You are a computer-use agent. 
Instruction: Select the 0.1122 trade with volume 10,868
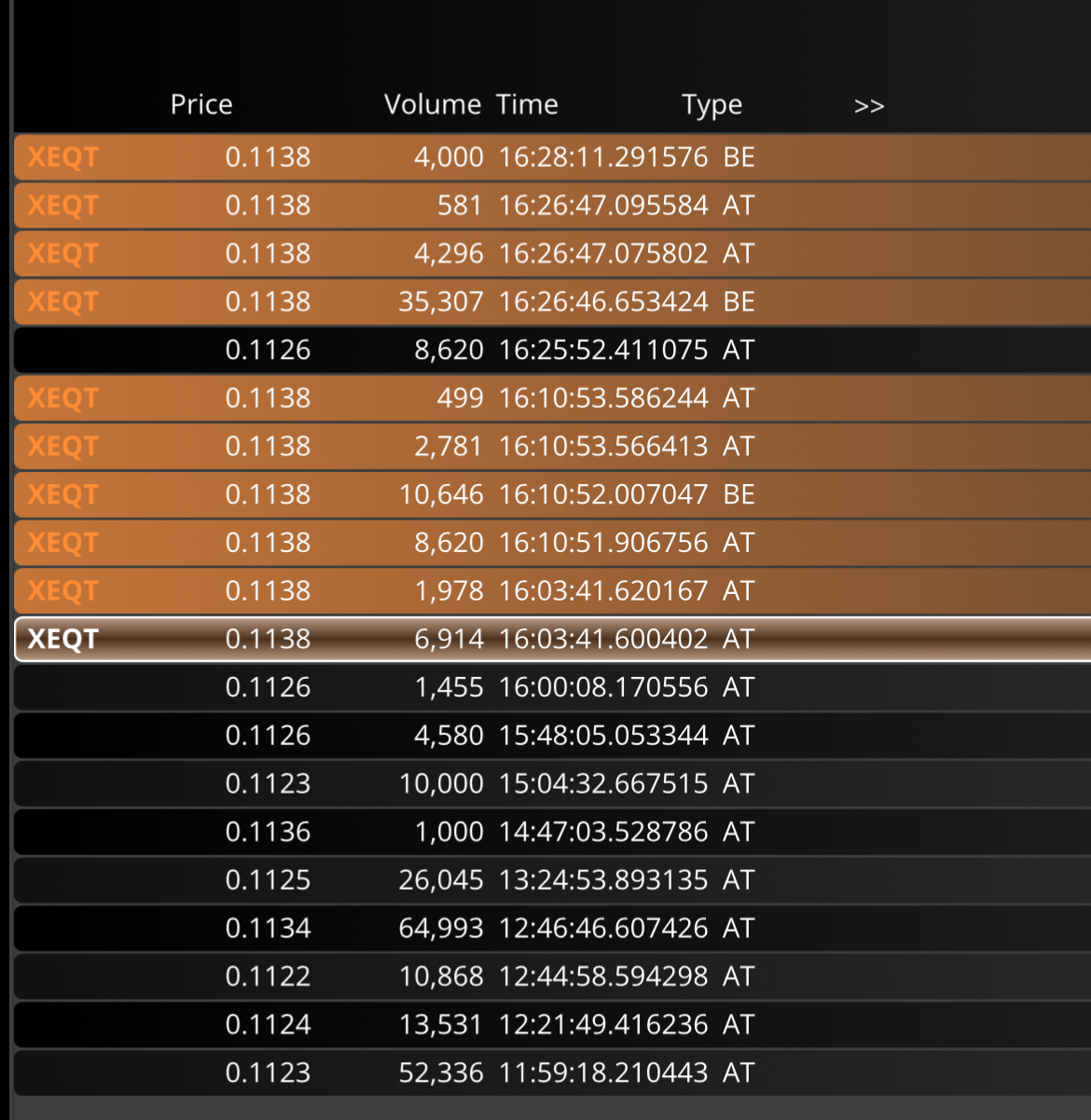tap(552, 976)
